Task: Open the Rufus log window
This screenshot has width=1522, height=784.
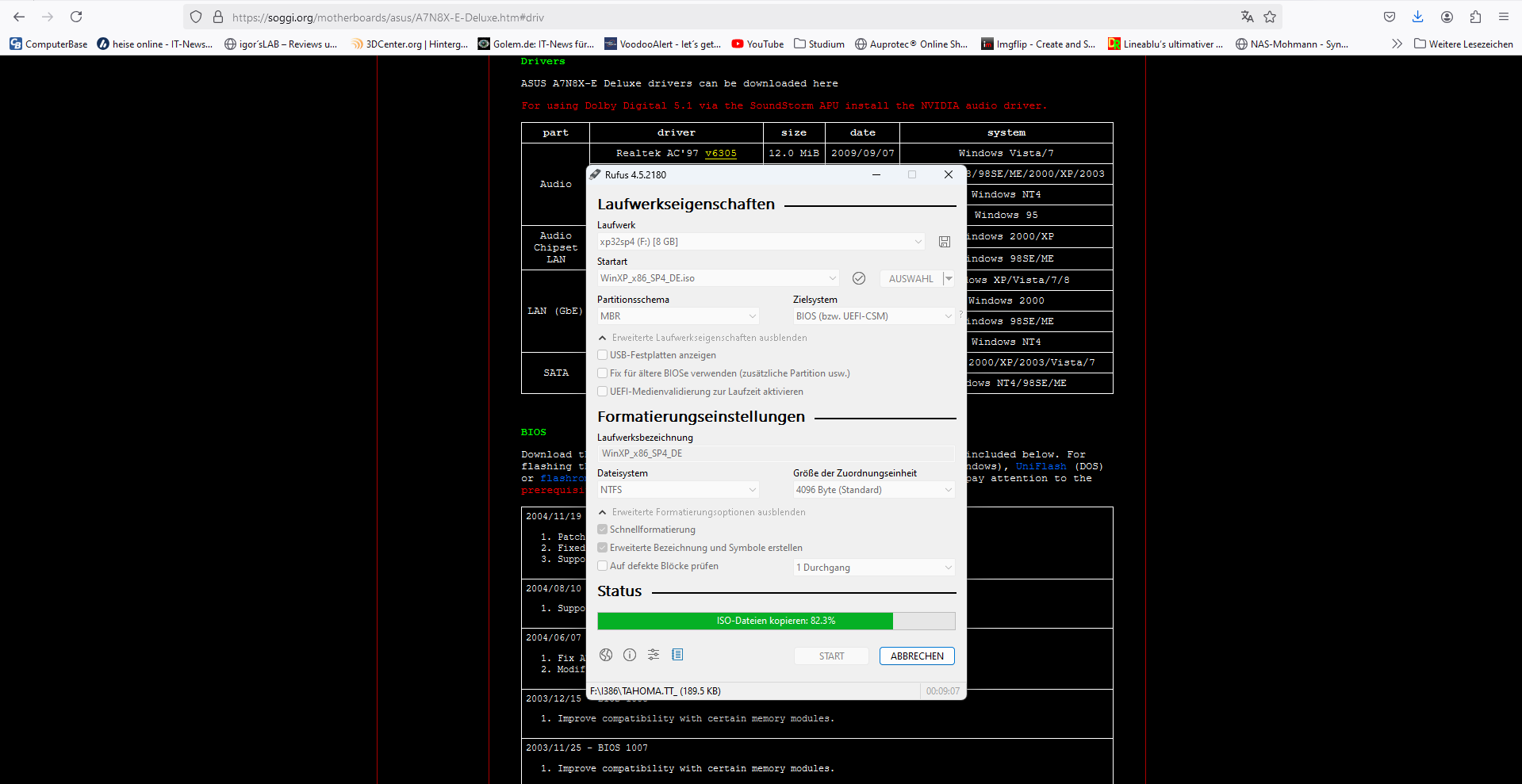Action: (677, 655)
